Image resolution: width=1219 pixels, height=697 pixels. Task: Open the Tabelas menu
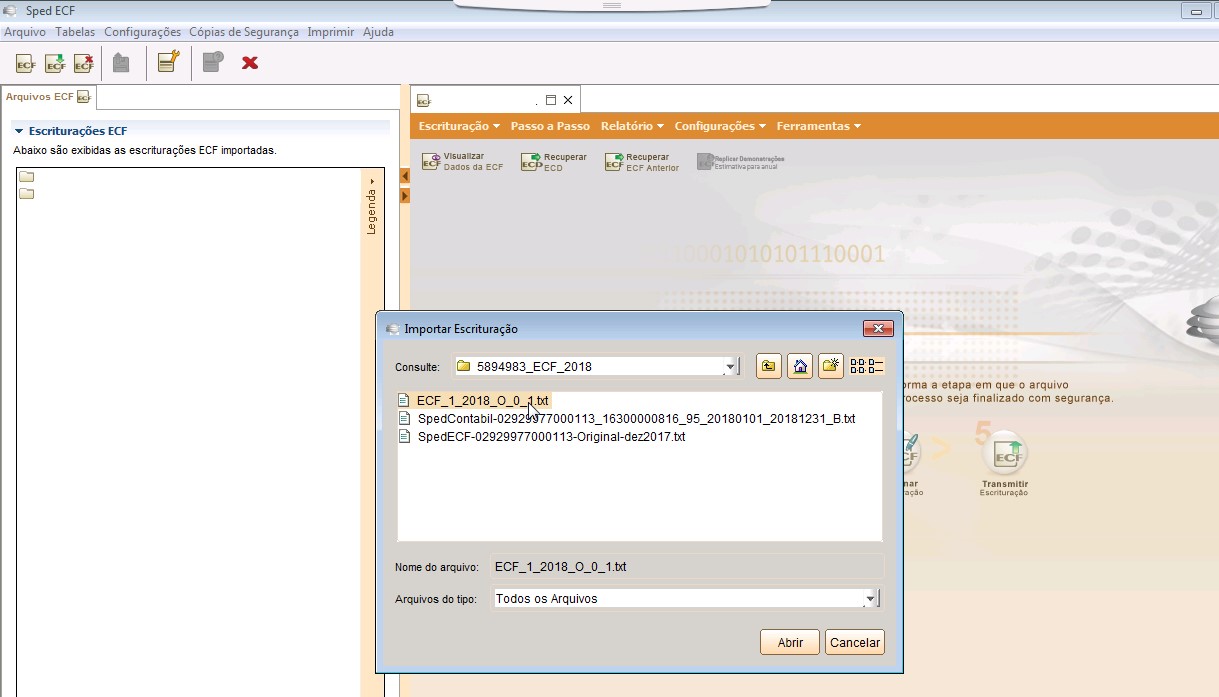[75, 32]
